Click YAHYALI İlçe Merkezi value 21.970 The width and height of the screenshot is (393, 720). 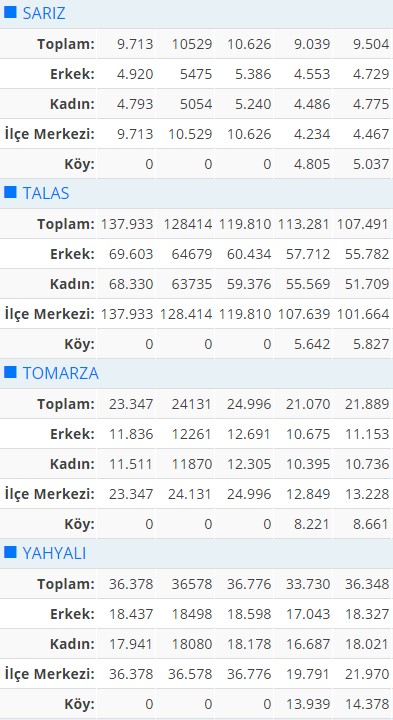click(x=367, y=674)
